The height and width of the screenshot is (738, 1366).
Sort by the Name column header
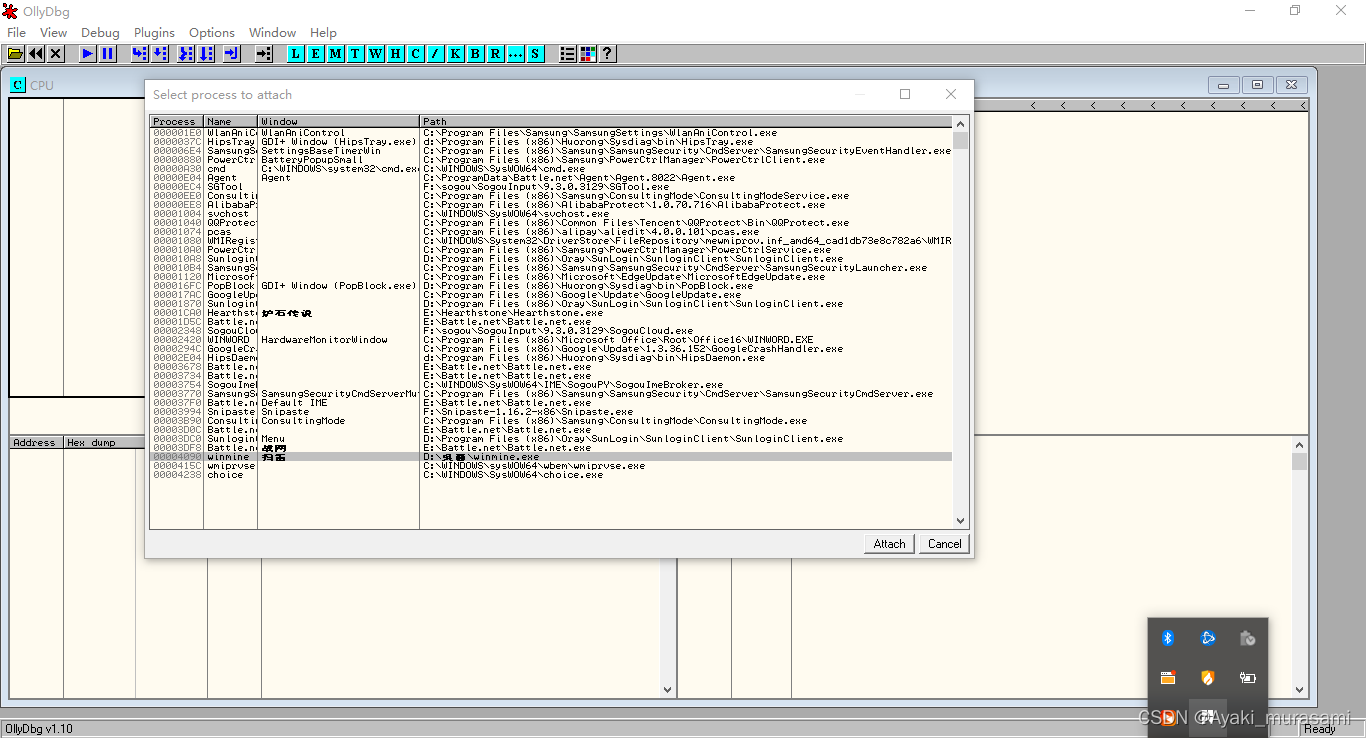click(231, 122)
